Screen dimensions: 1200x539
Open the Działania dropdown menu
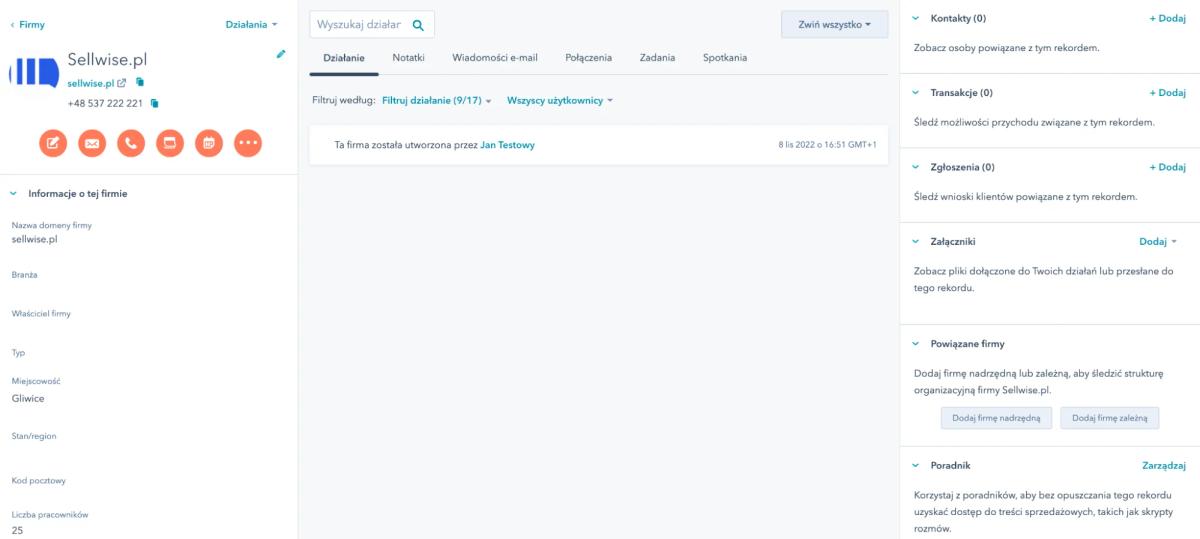(251, 24)
